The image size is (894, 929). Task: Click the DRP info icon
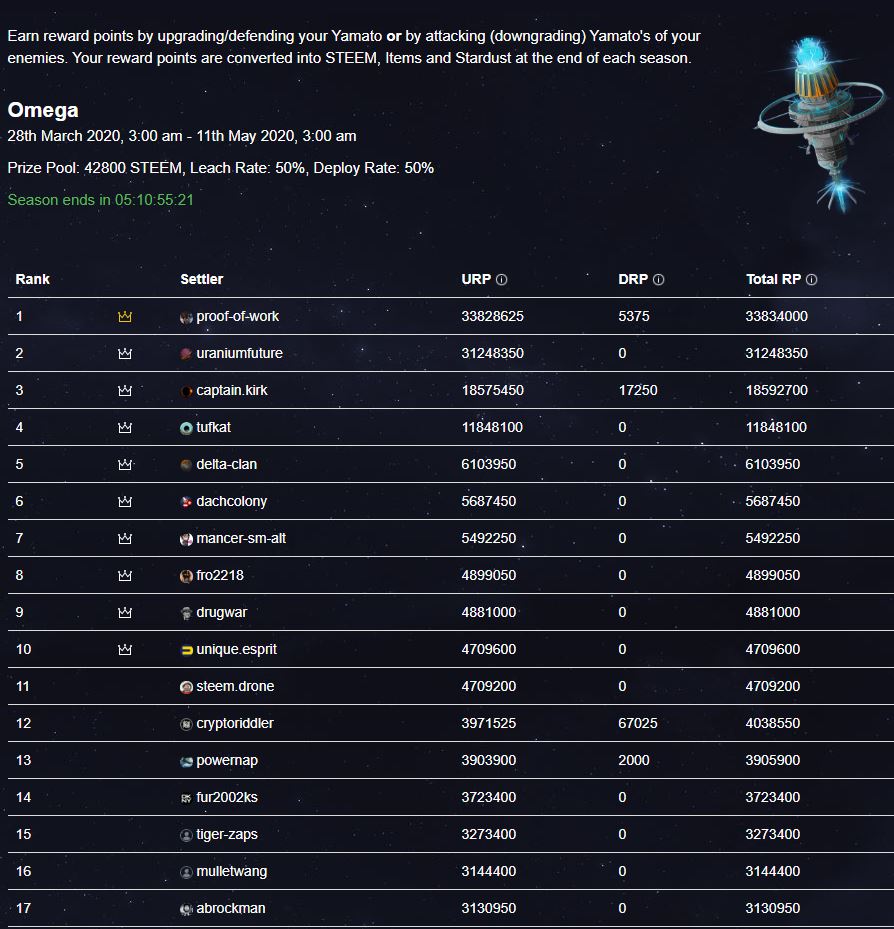tap(658, 280)
